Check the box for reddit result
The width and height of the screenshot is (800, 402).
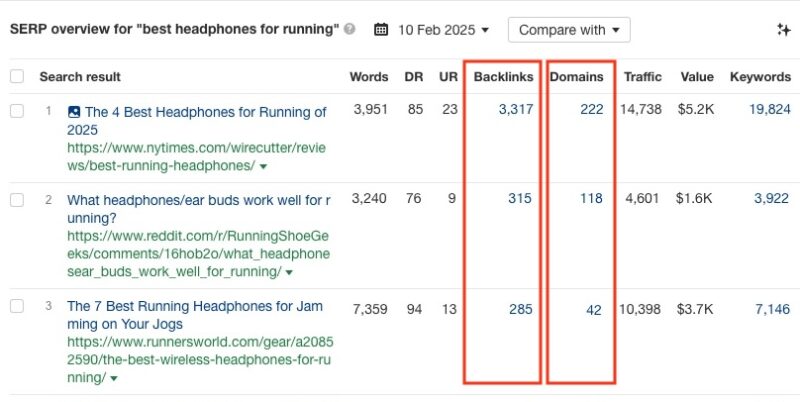click(x=17, y=200)
